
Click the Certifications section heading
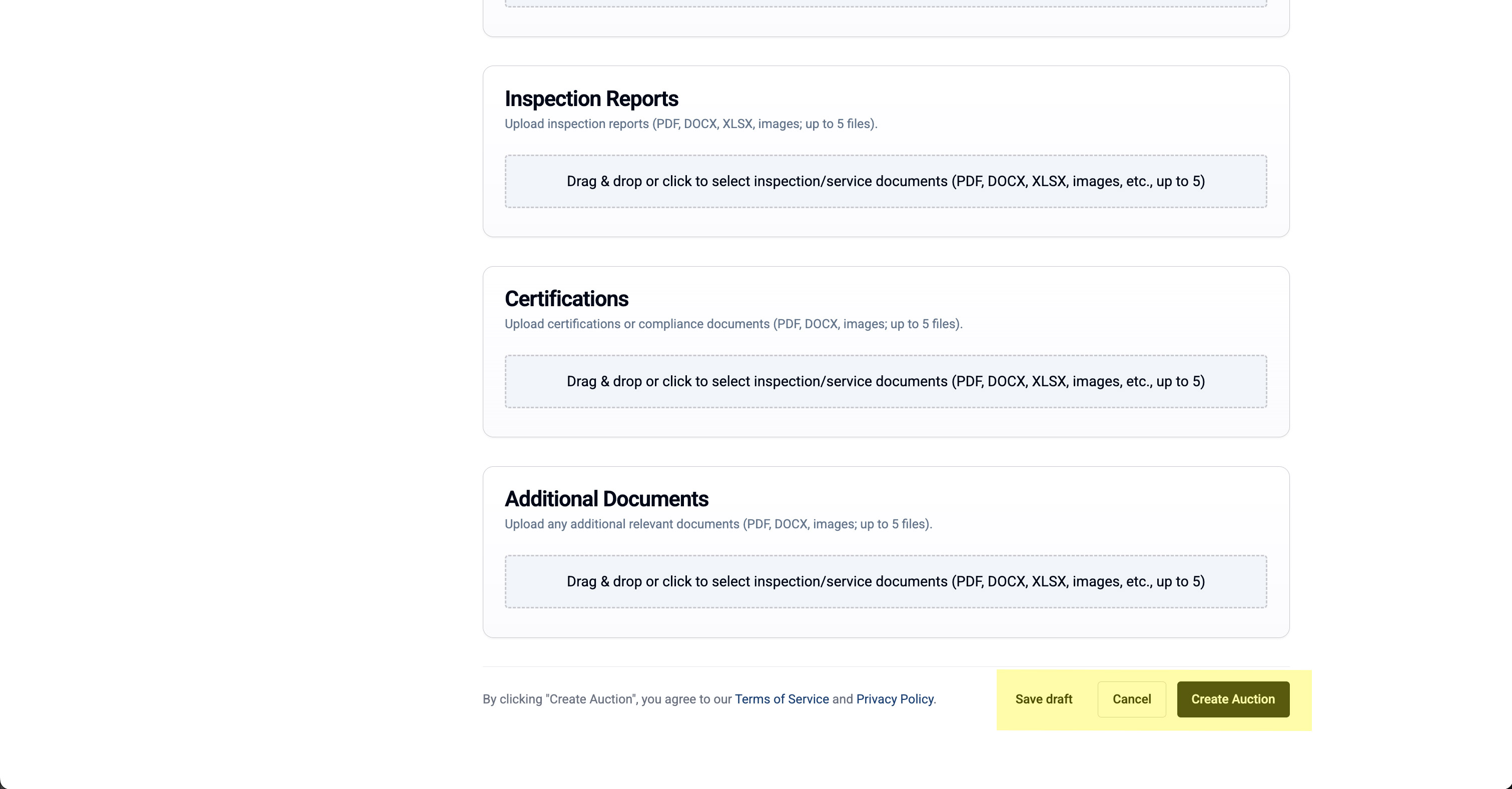pyautogui.click(x=566, y=299)
